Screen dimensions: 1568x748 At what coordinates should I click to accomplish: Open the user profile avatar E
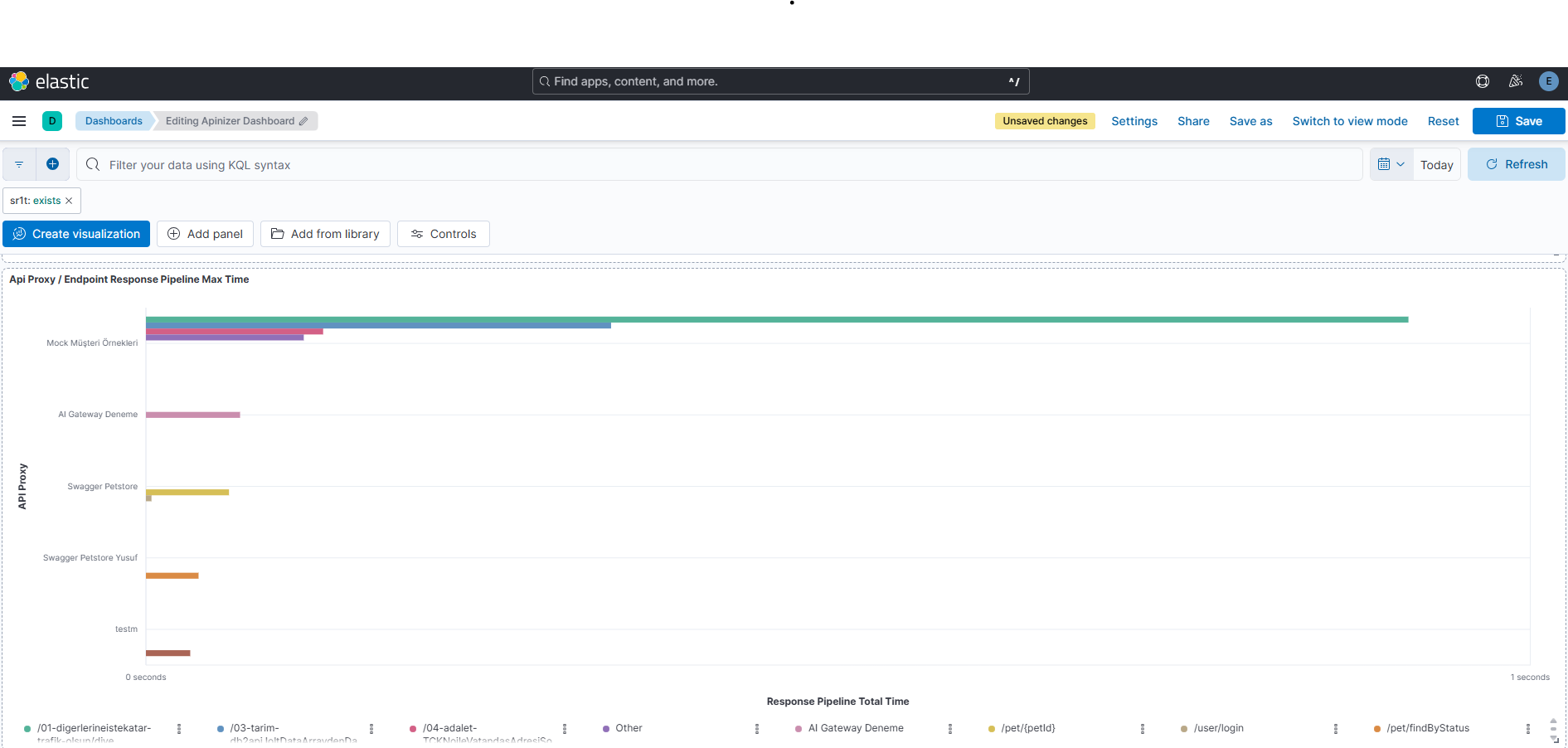(1549, 81)
